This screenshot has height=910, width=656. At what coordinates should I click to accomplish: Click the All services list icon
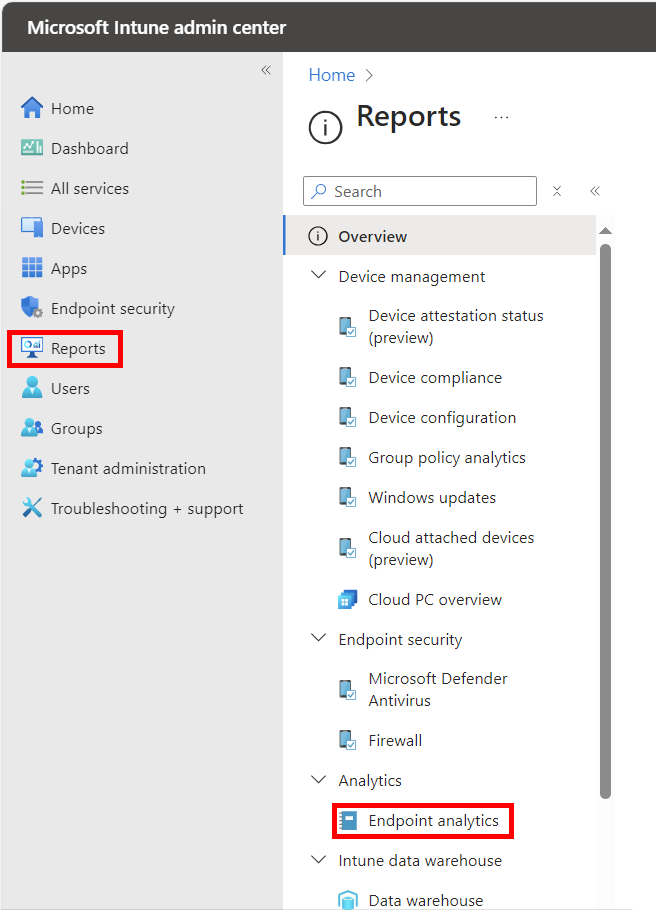pos(32,188)
